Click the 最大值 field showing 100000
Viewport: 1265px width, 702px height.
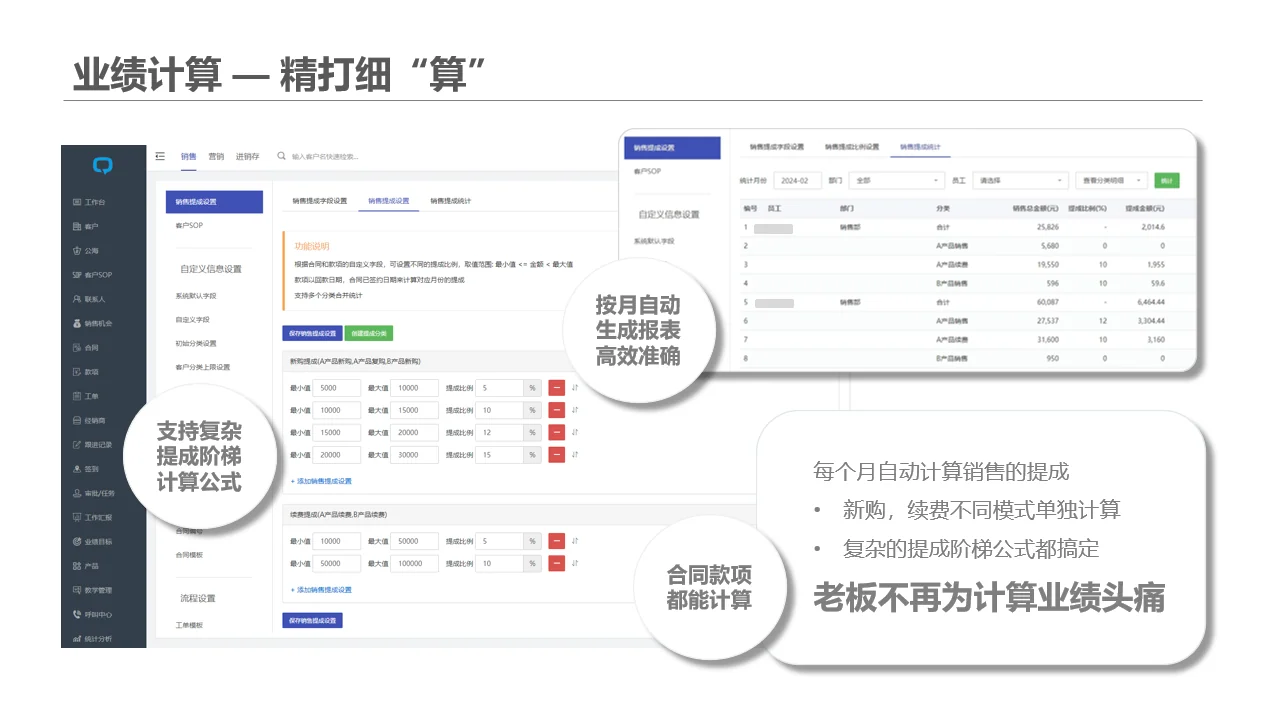414,563
